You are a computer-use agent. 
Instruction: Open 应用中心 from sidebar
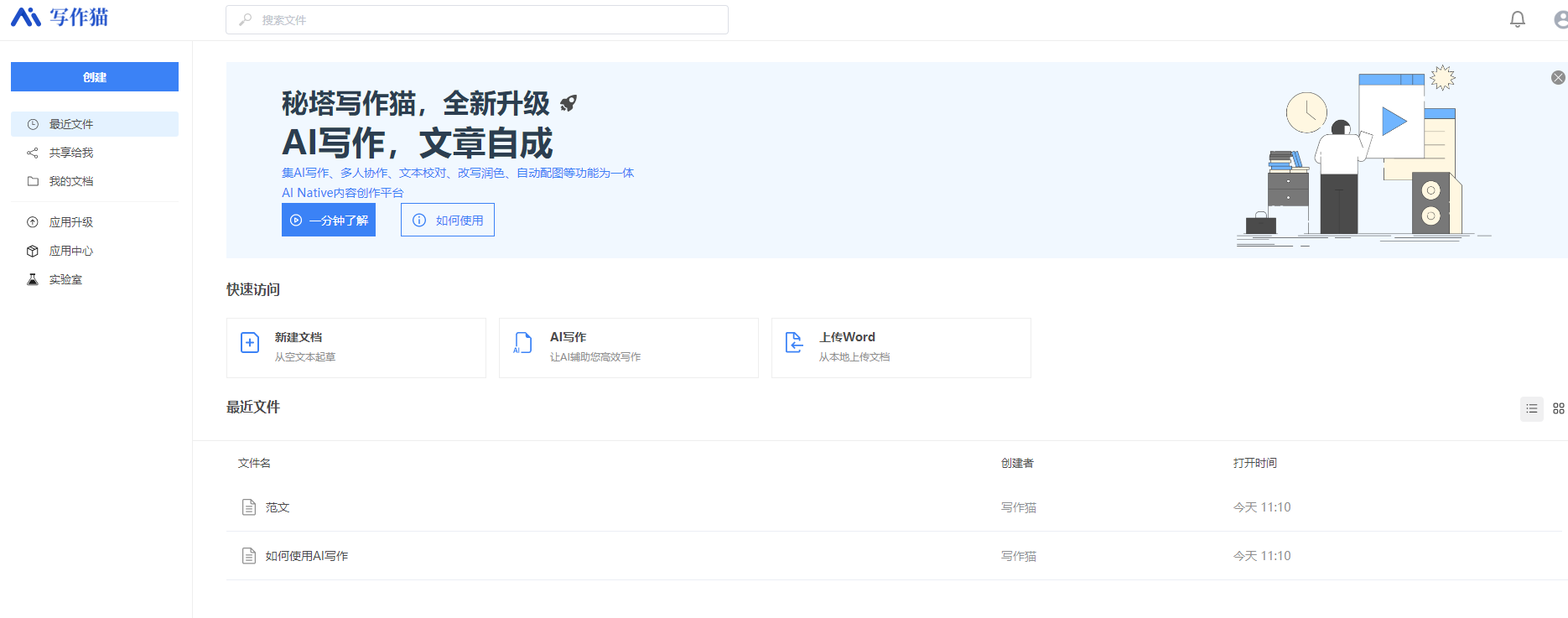71,251
